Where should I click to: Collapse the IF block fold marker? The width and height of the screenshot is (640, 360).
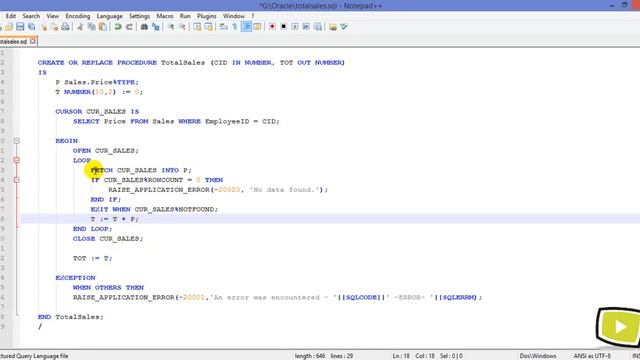coord(16,180)
